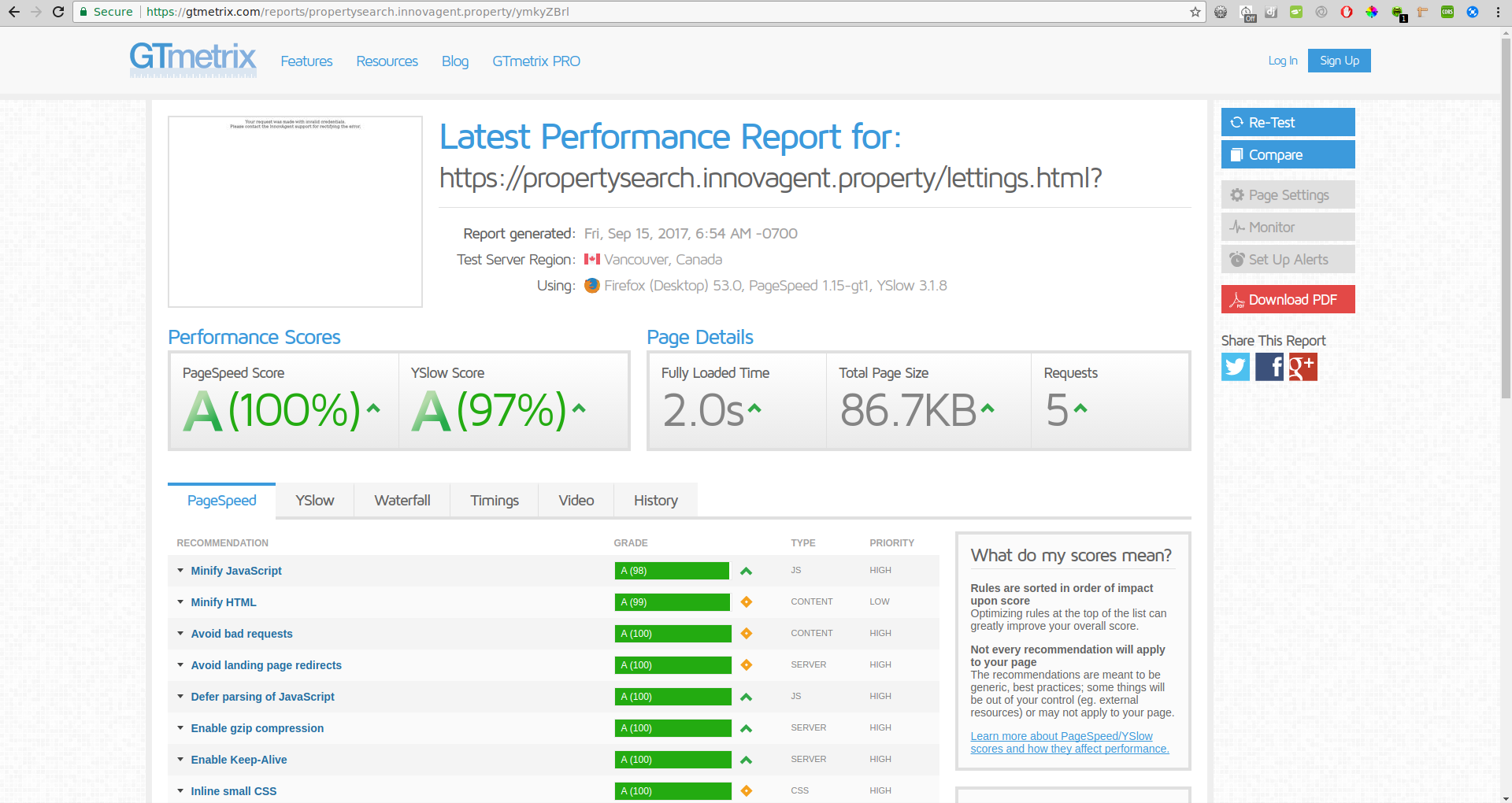
Task: Click the wooden signpost extension icon
Action: (1422, 12)
